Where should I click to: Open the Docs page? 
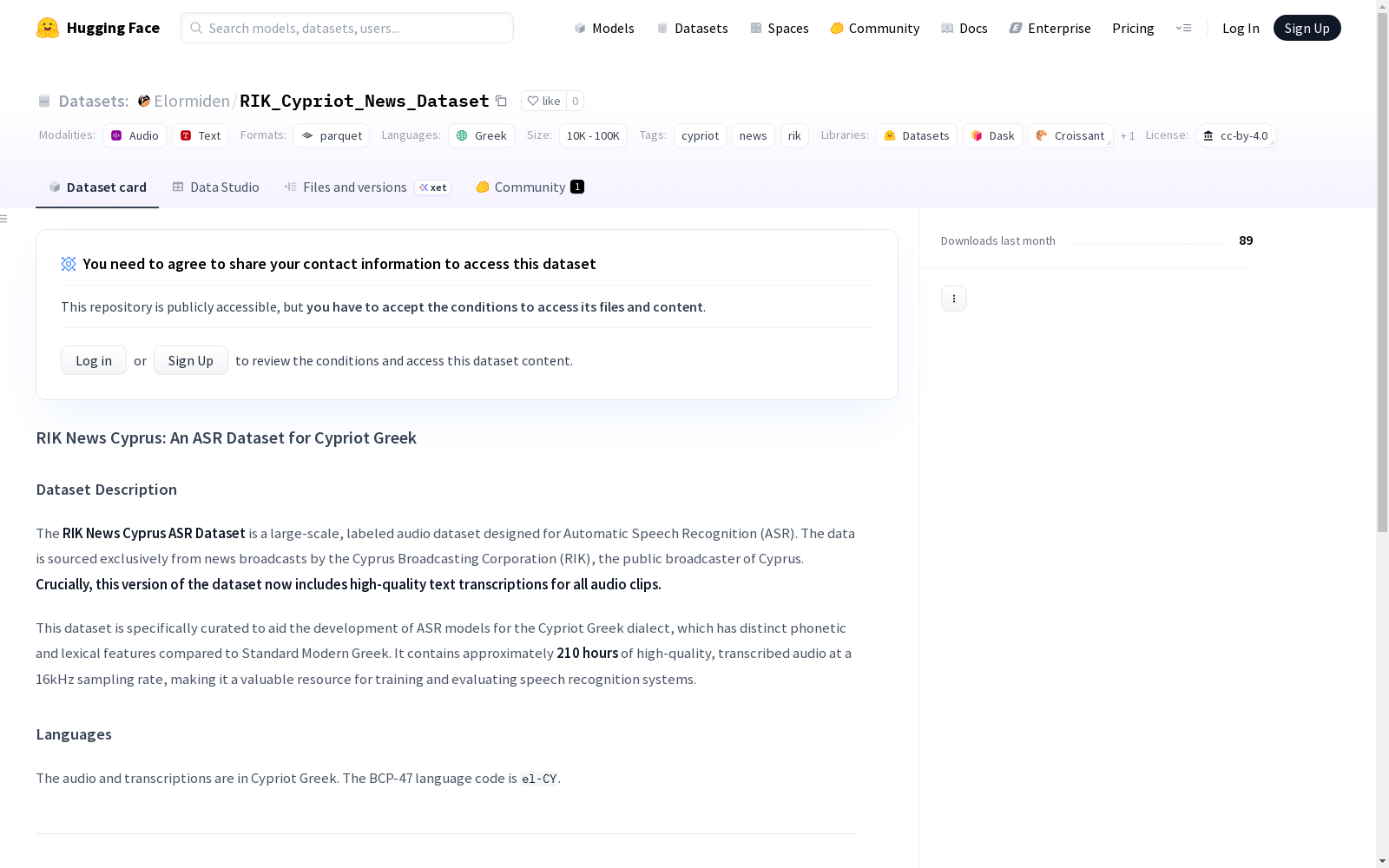964,28
